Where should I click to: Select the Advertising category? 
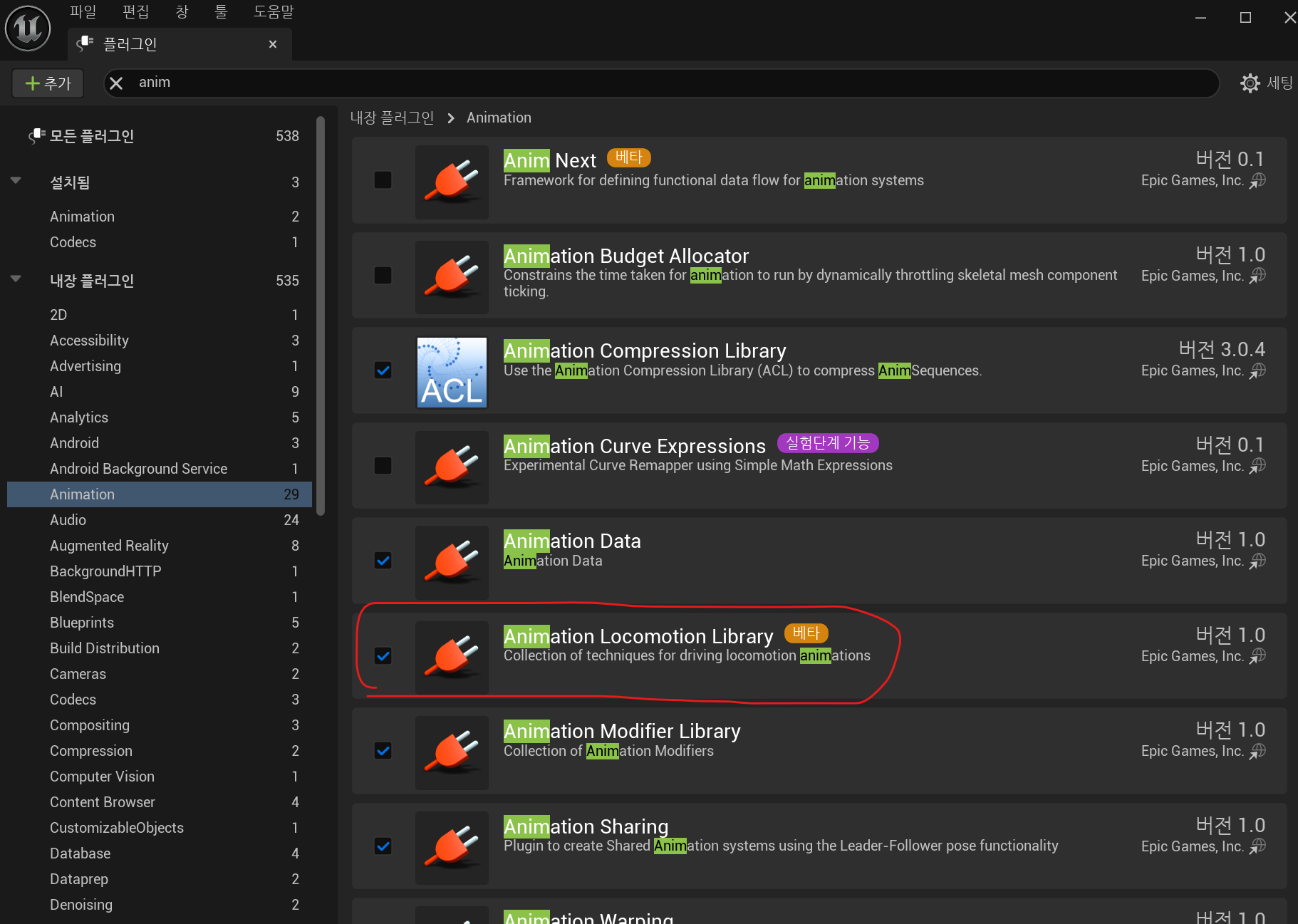pos(160,366)
